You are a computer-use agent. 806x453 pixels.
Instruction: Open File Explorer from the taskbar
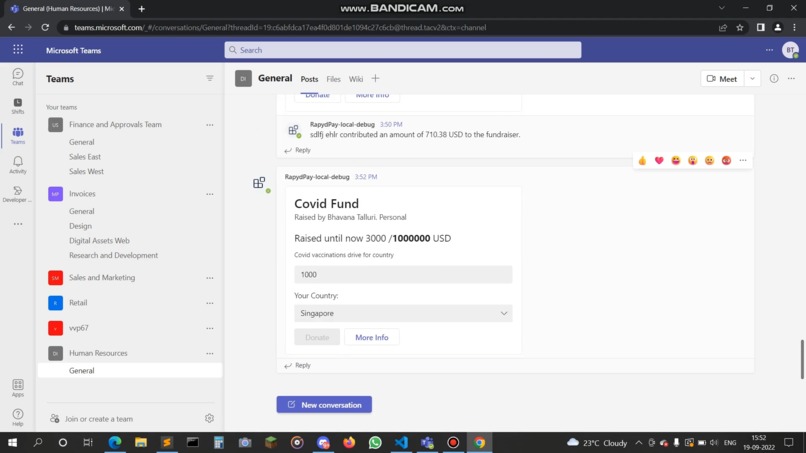coord(141,443)
